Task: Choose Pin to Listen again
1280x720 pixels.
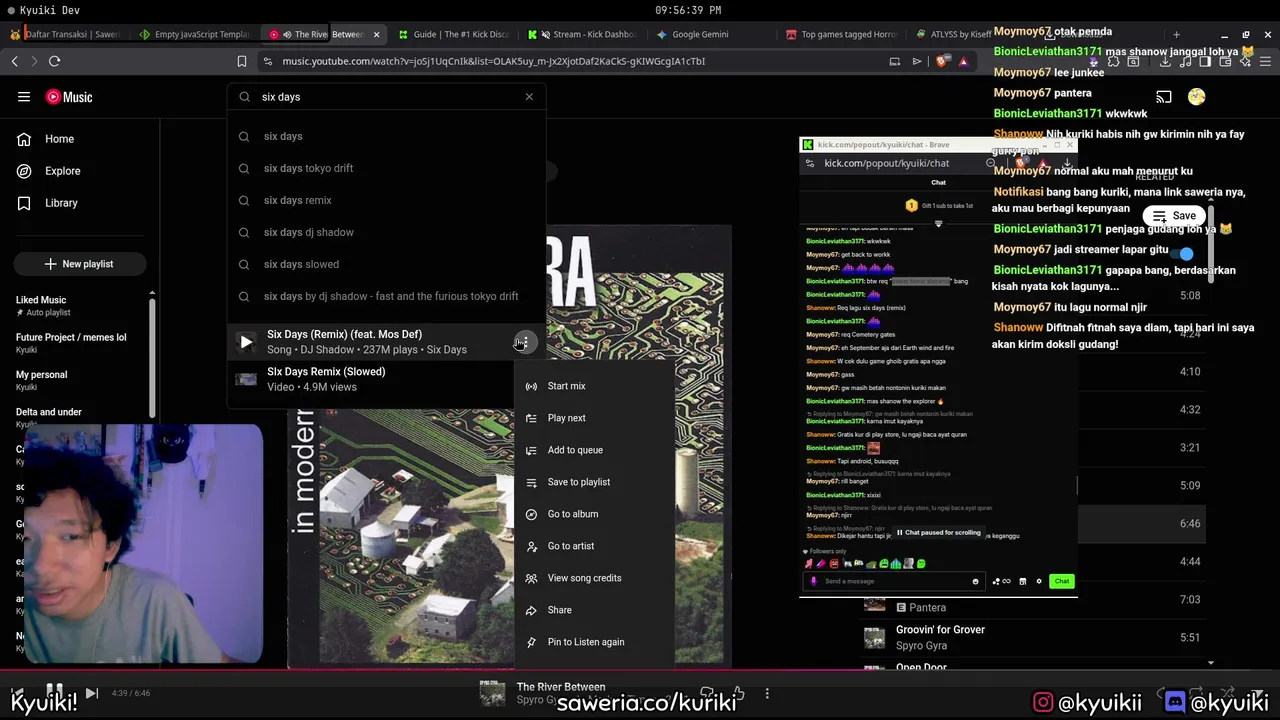Action: (x=595, y=642)
